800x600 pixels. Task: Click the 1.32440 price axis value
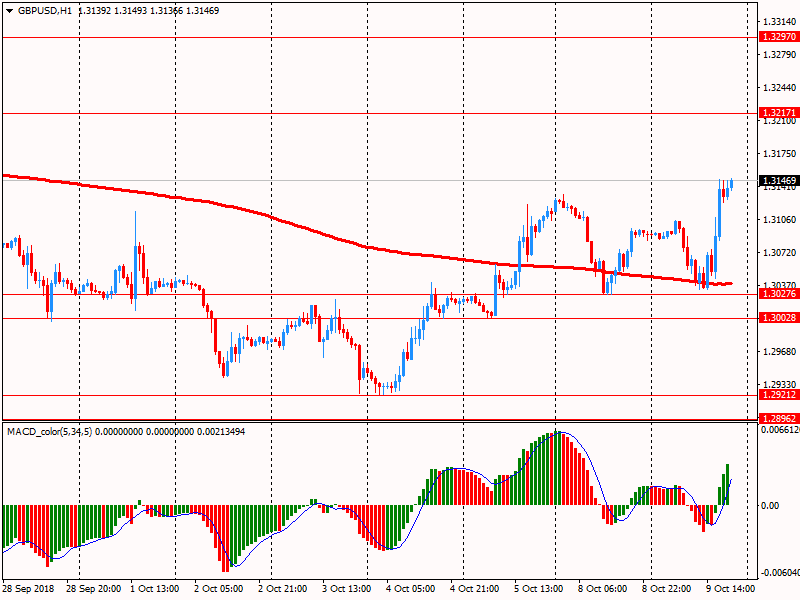tap(779, 88)
